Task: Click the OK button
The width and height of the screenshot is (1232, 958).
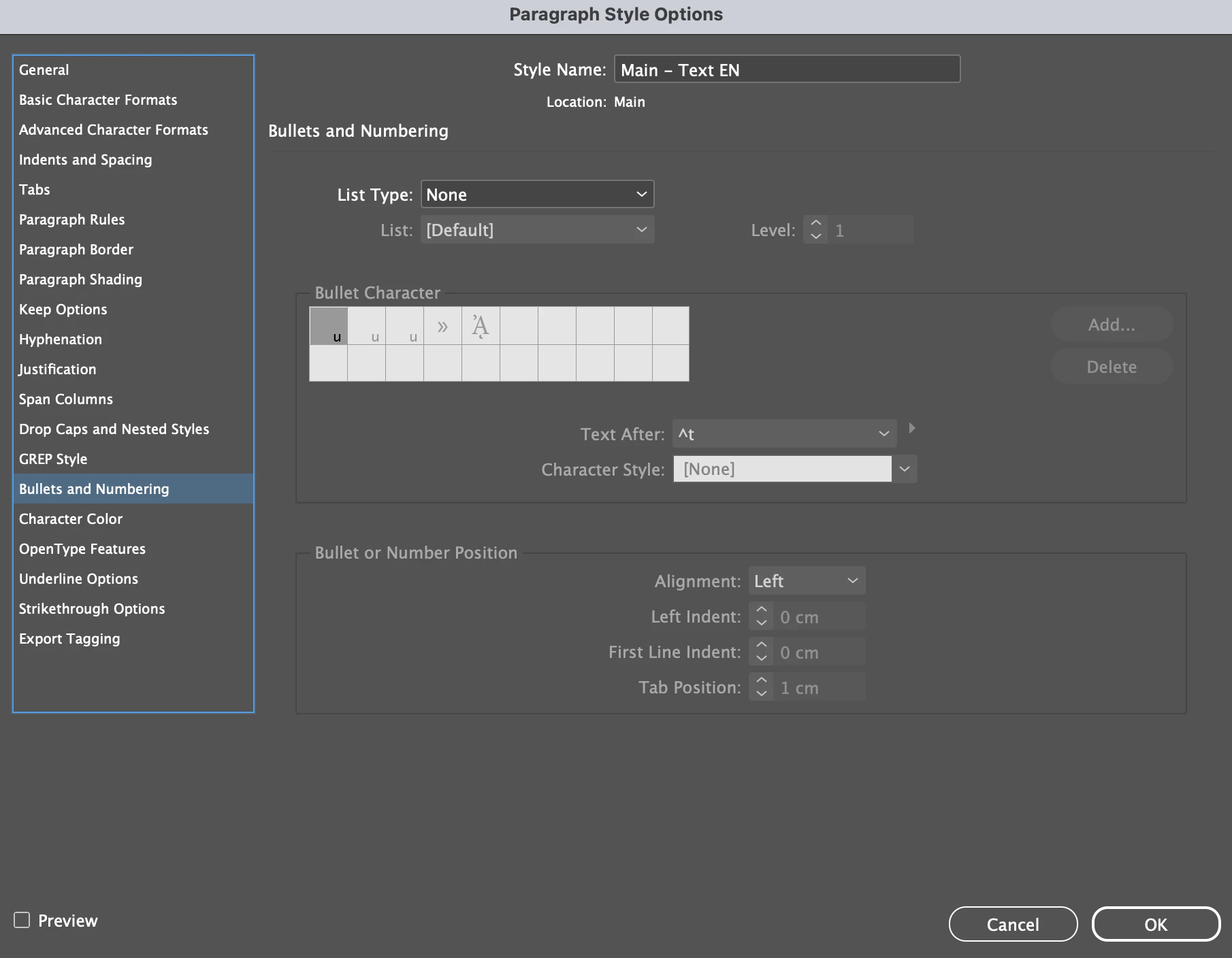Action: pyautogui.click(x=1156, y=924)
